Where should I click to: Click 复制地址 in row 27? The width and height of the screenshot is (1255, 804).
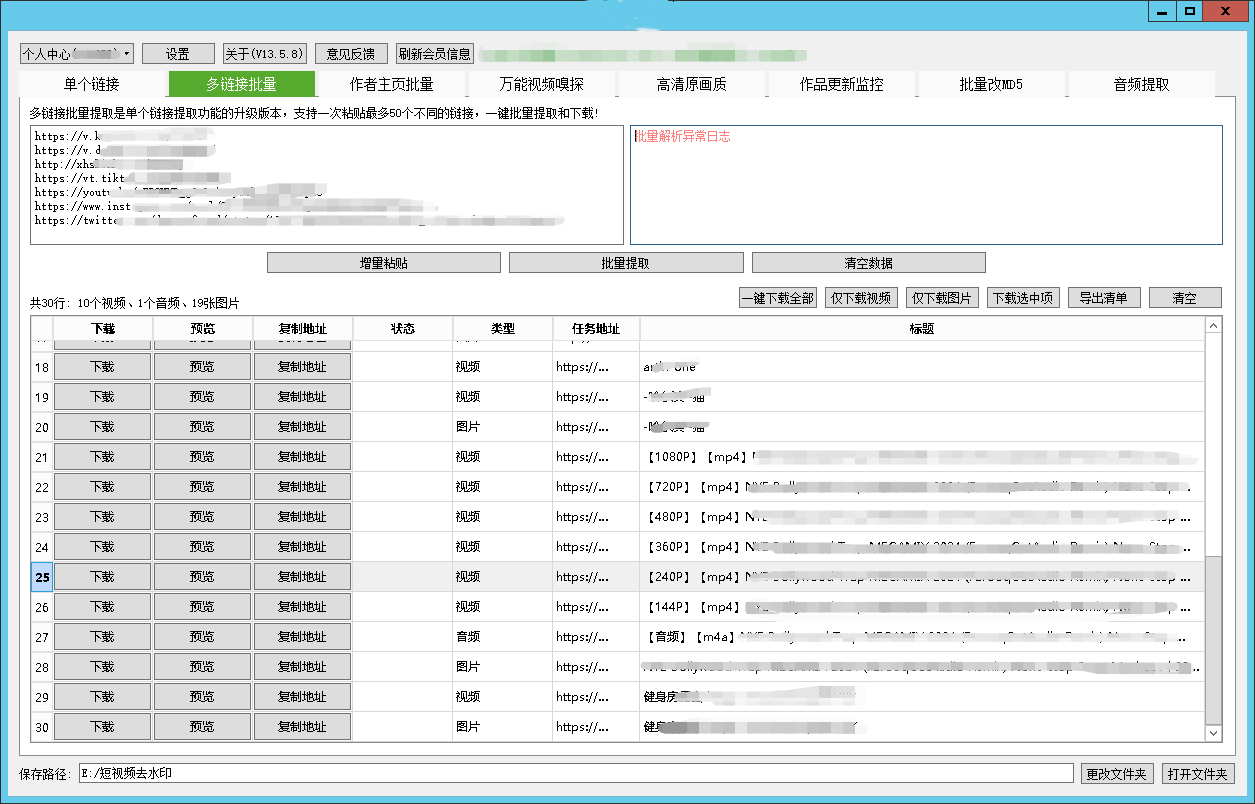(x=302, y=637)
